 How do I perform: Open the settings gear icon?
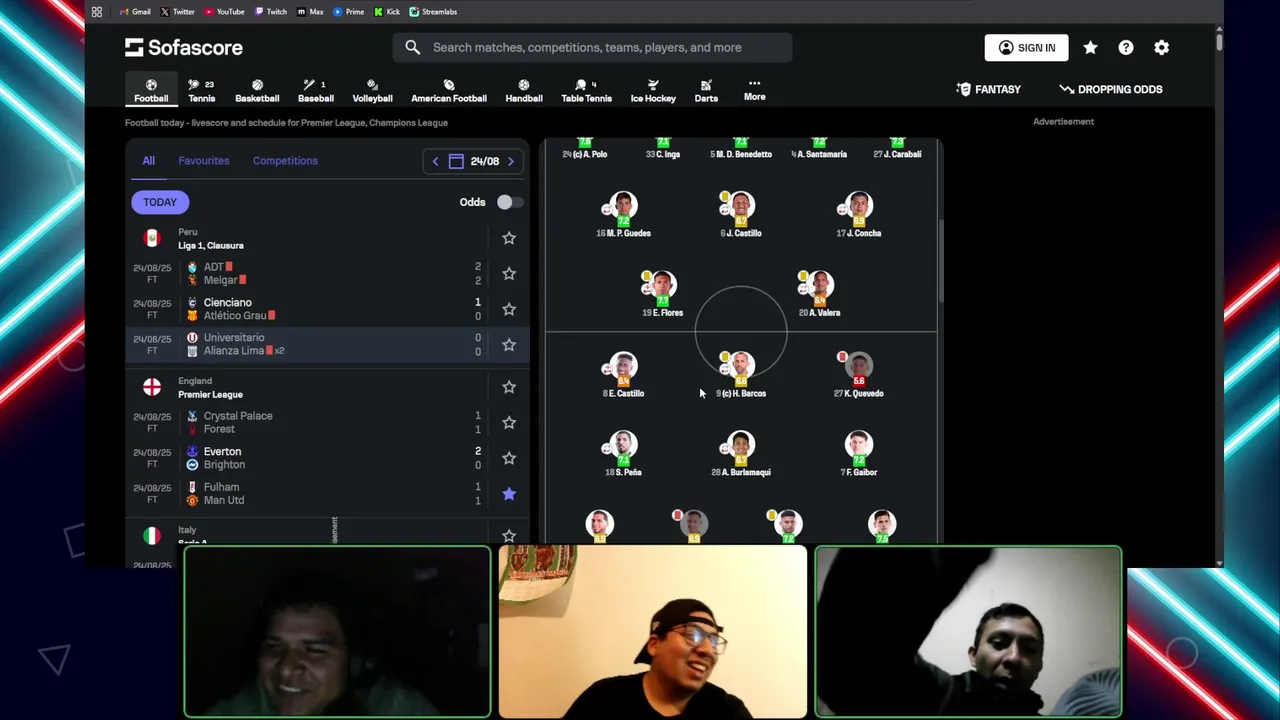pyautogui.click(x=1161, y=47)
